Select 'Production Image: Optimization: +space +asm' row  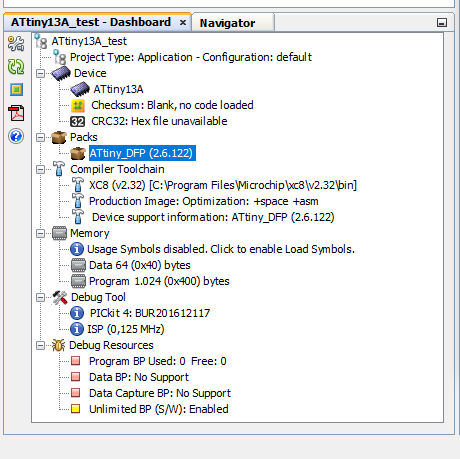(204, 201)
